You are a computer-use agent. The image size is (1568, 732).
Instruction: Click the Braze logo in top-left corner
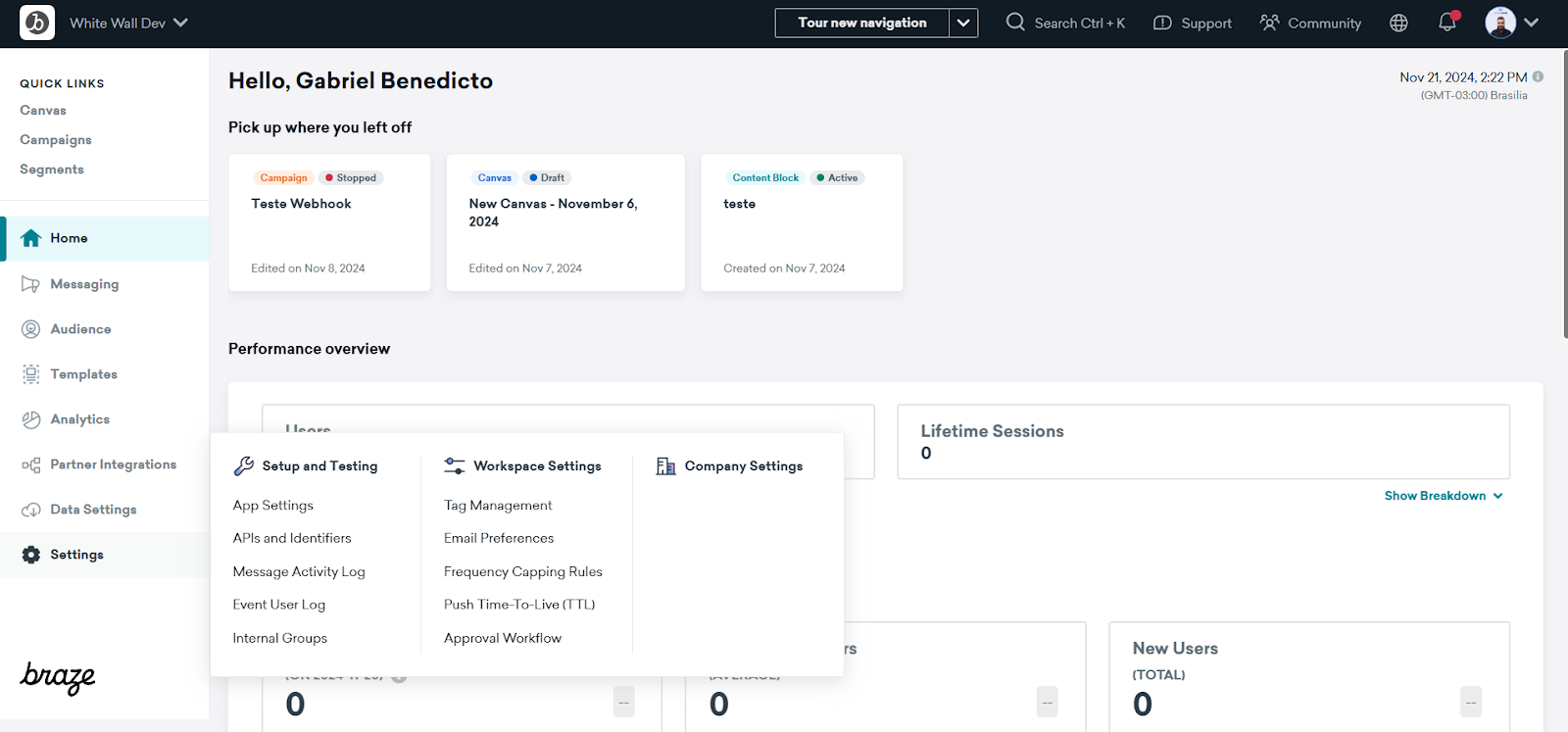tap(37, 23)
